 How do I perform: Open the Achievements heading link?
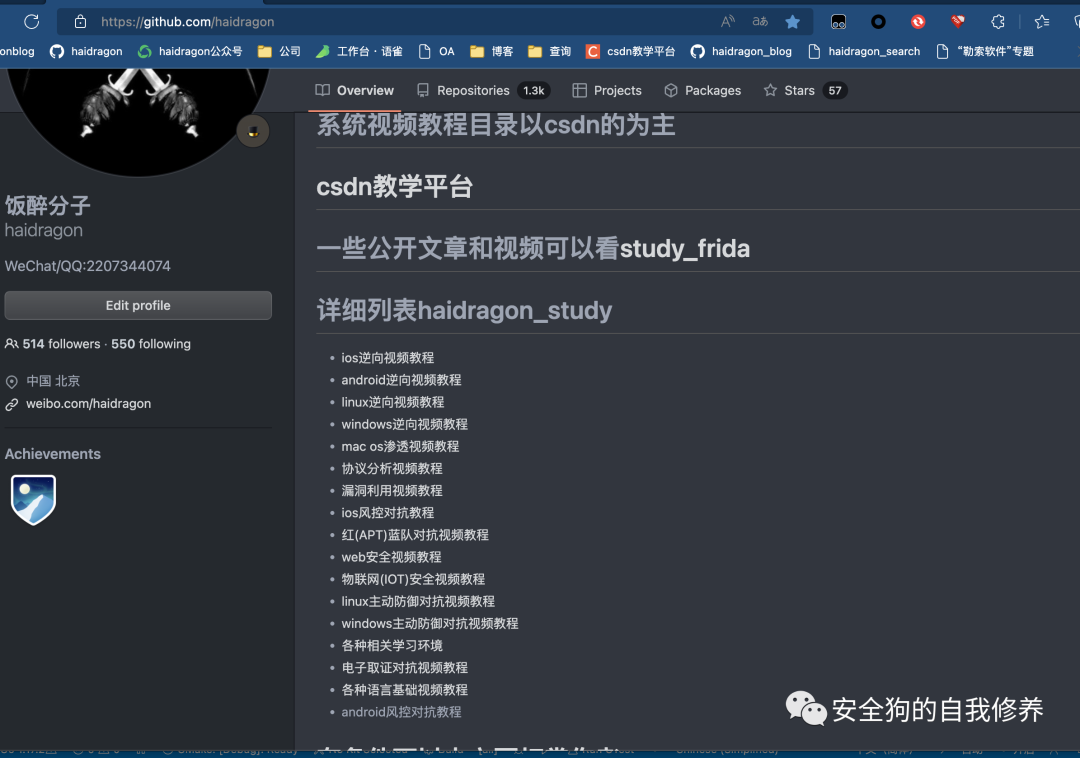[x=52, y=454]
